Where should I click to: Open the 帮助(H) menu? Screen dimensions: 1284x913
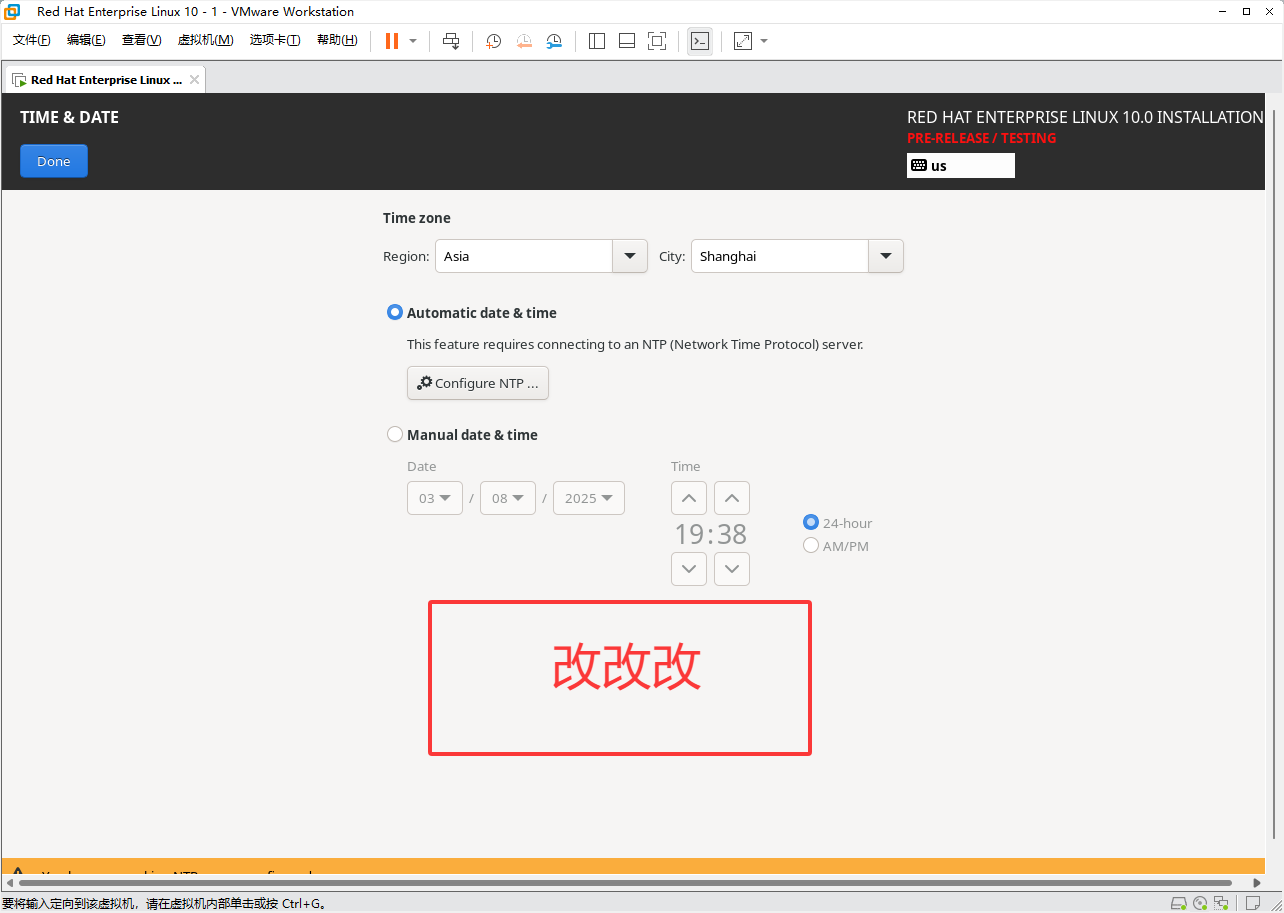[337, 40]
